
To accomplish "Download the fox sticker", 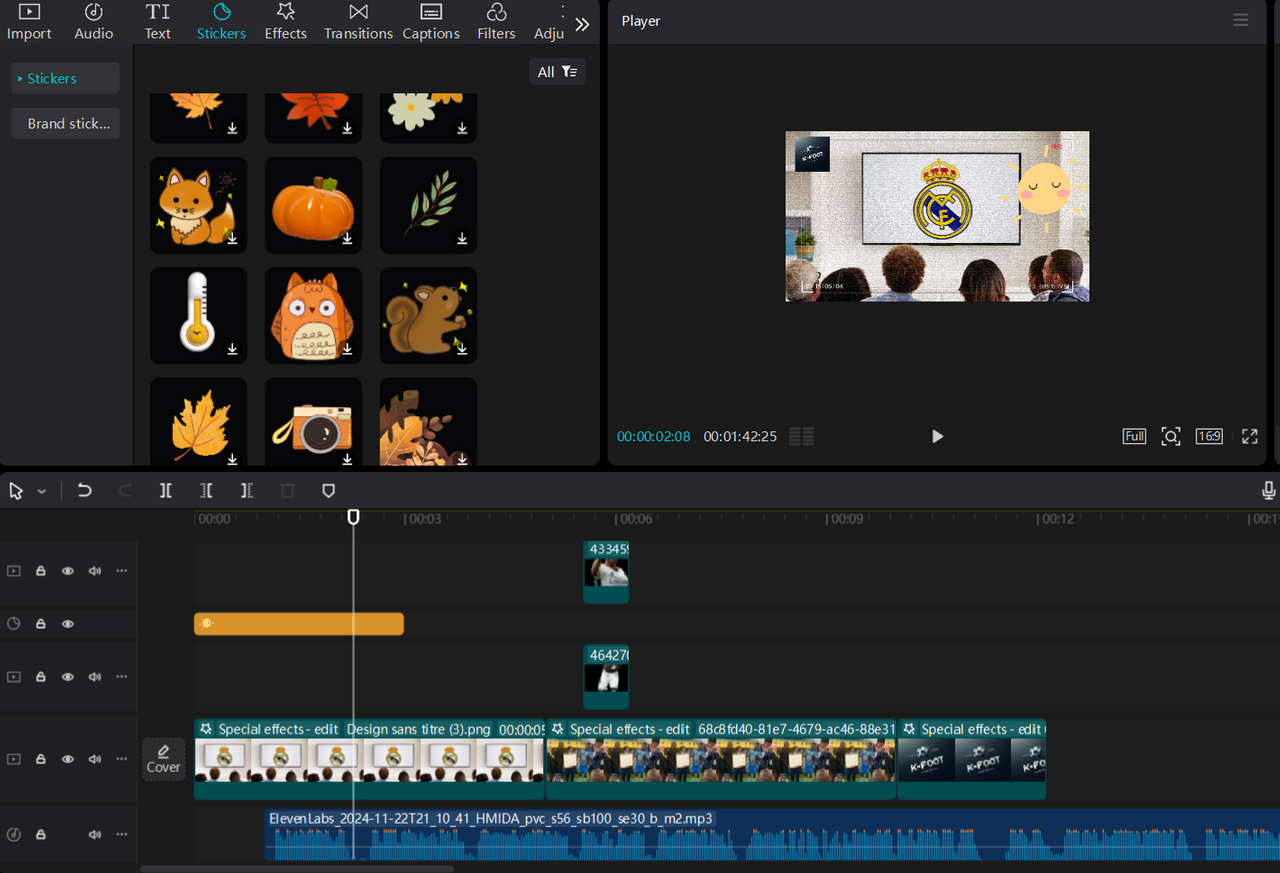I will pyautogui.click(x=232, y=239).
